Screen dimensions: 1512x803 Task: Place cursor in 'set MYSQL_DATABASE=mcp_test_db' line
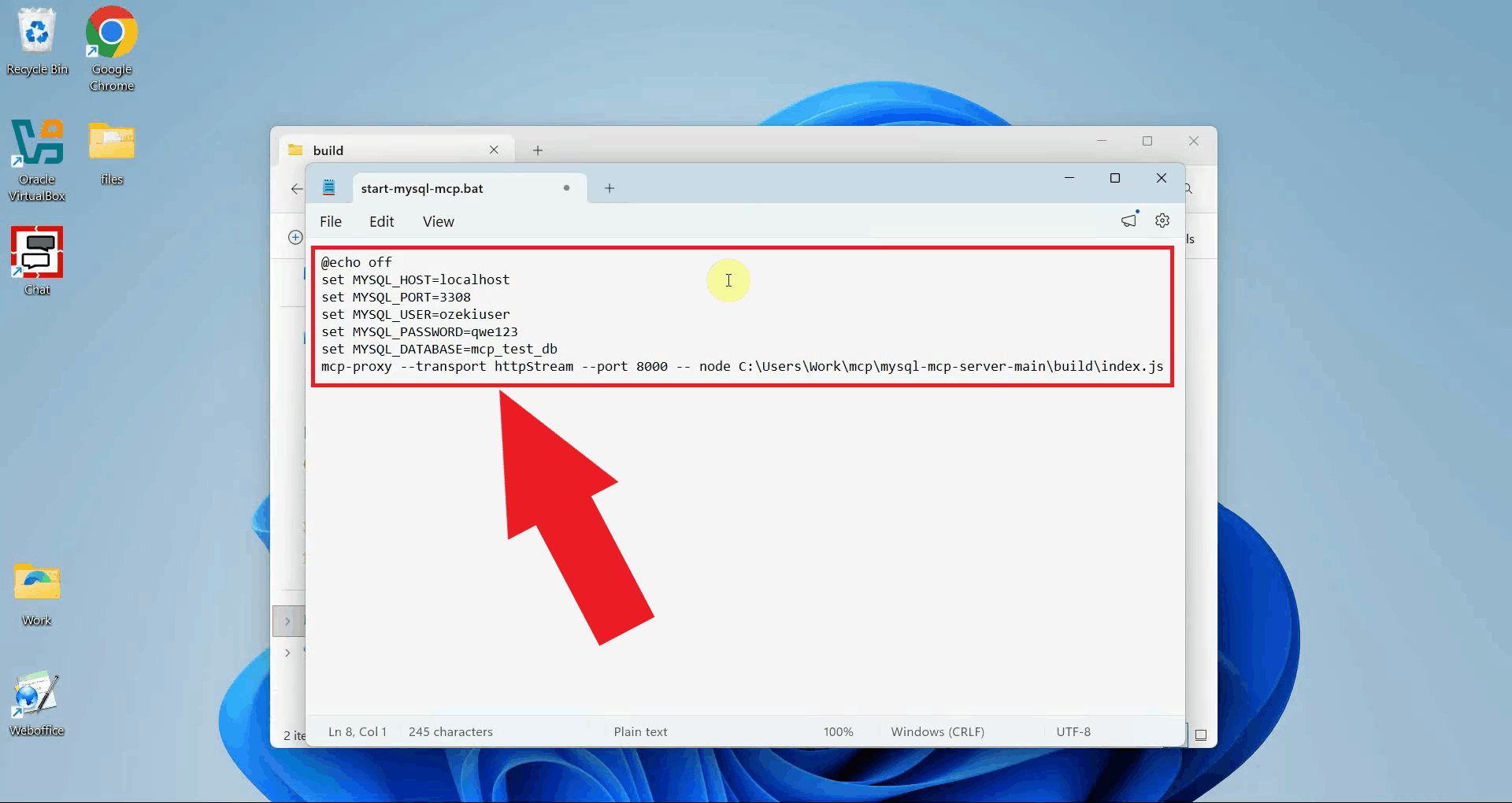[x=439, y=349]
